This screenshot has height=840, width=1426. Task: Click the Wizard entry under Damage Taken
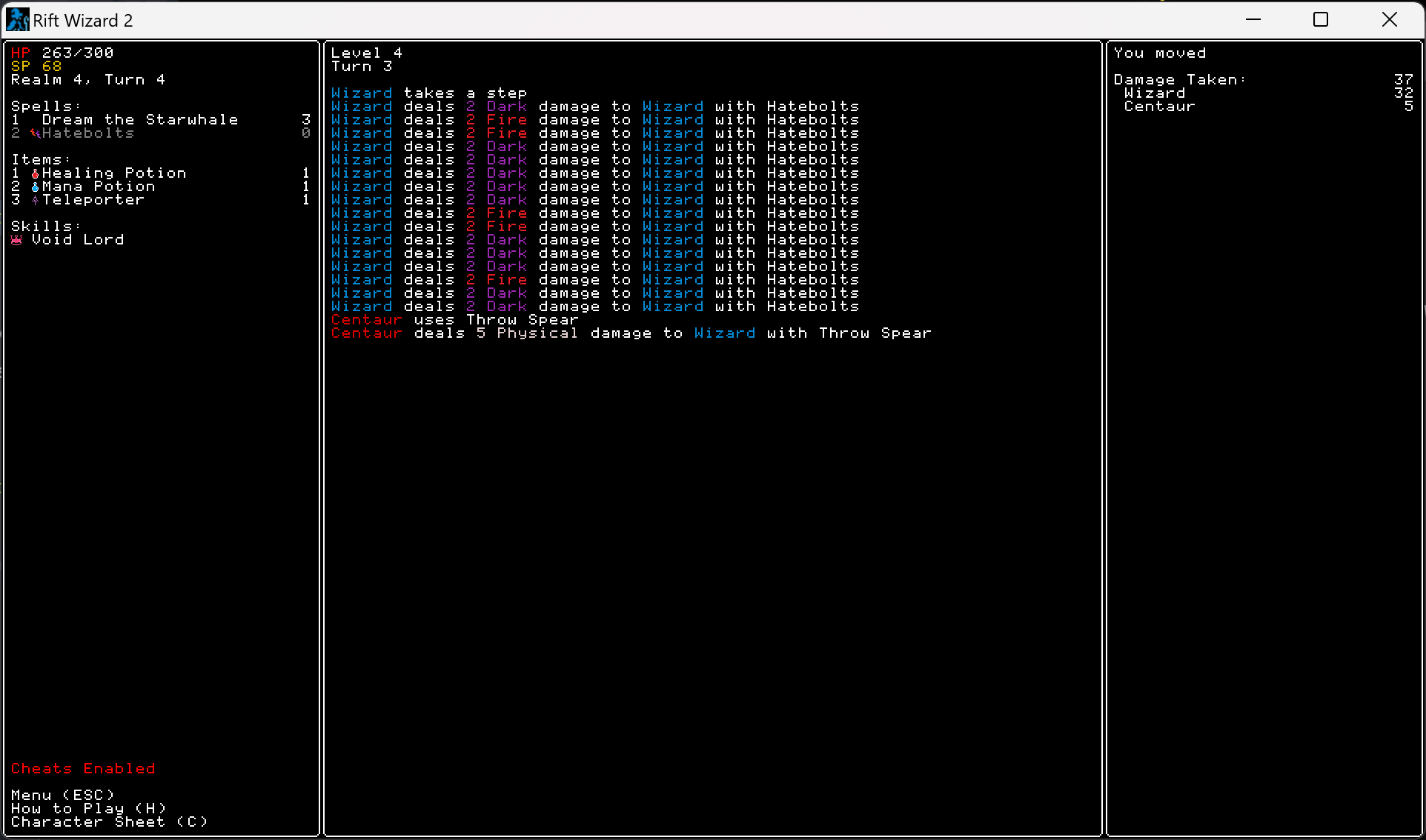1154,93
